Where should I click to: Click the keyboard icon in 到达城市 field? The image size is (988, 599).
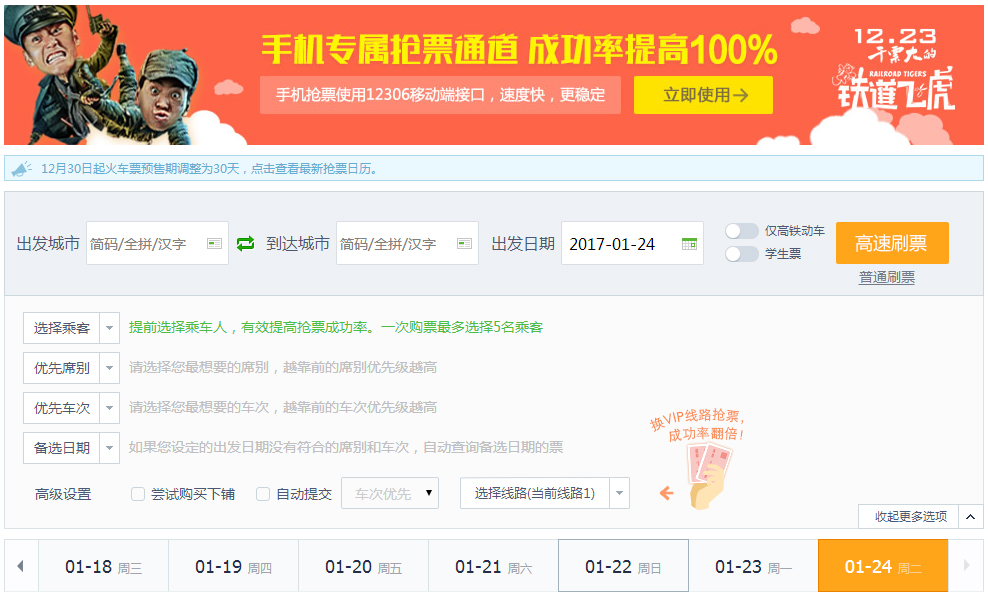click(x=463, y=242)
